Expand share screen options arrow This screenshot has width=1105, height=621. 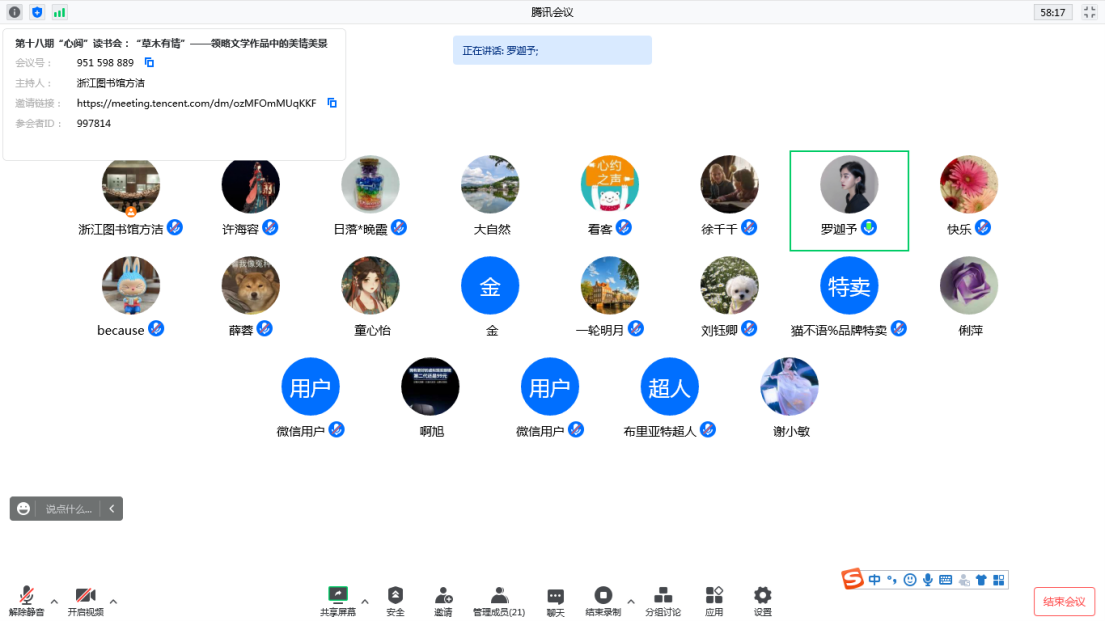click(x=365, y=601)
